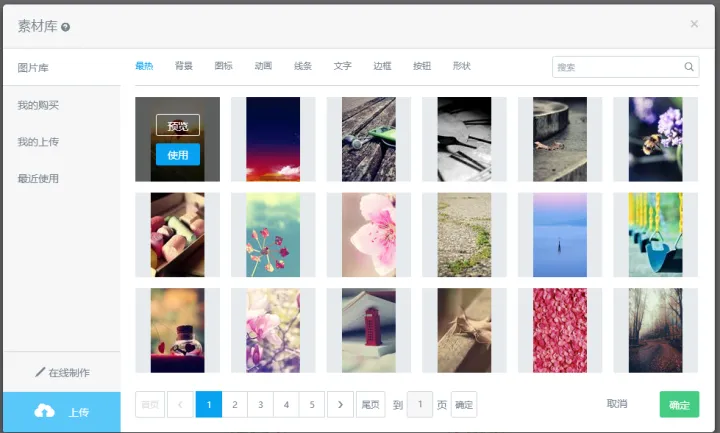
Task: Select the pink cherry blossom thumbnail
Action: pos(368,235)
